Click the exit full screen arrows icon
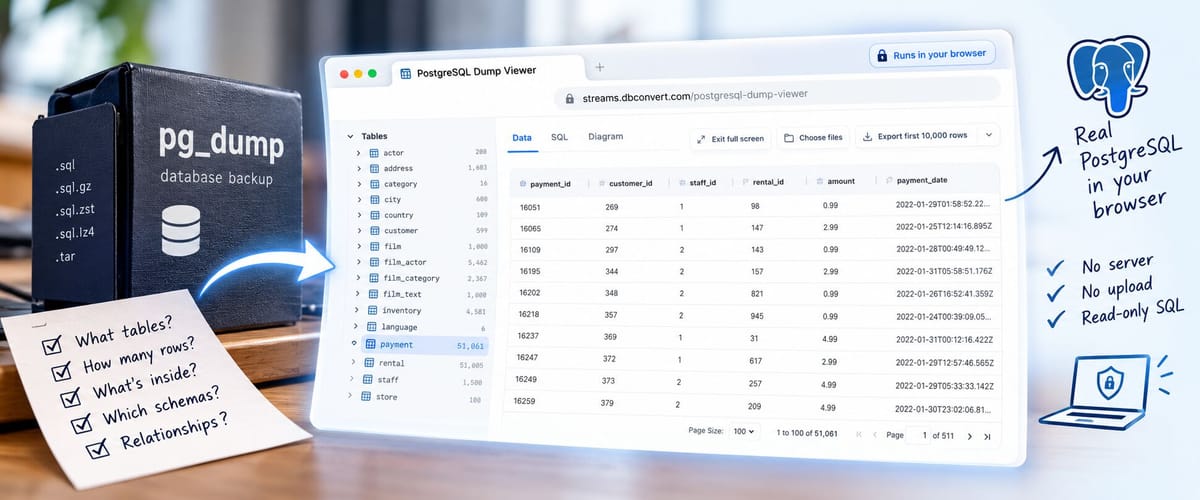1200x500 pixels. pyautogui.click(x=702, y=138)
